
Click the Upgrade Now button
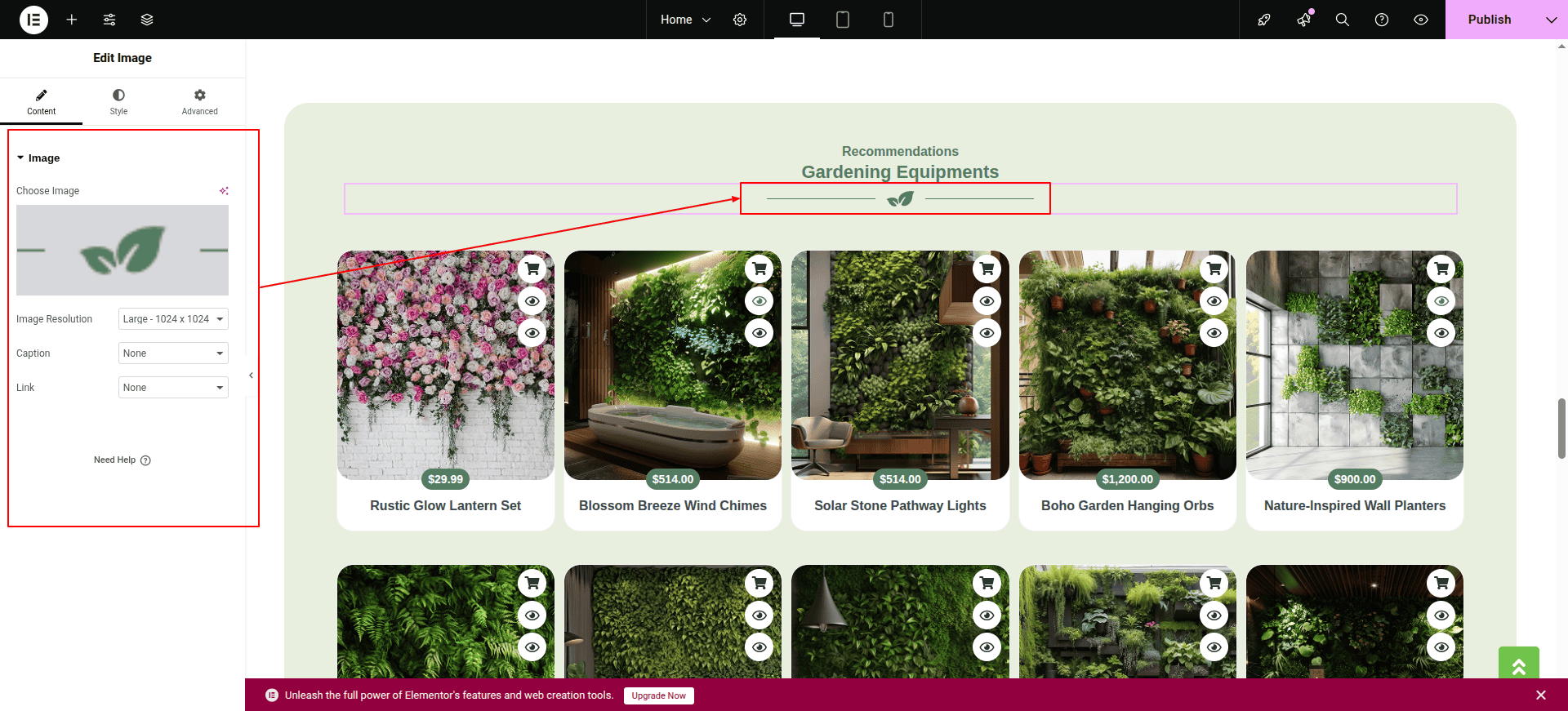(x=659, y=695)
